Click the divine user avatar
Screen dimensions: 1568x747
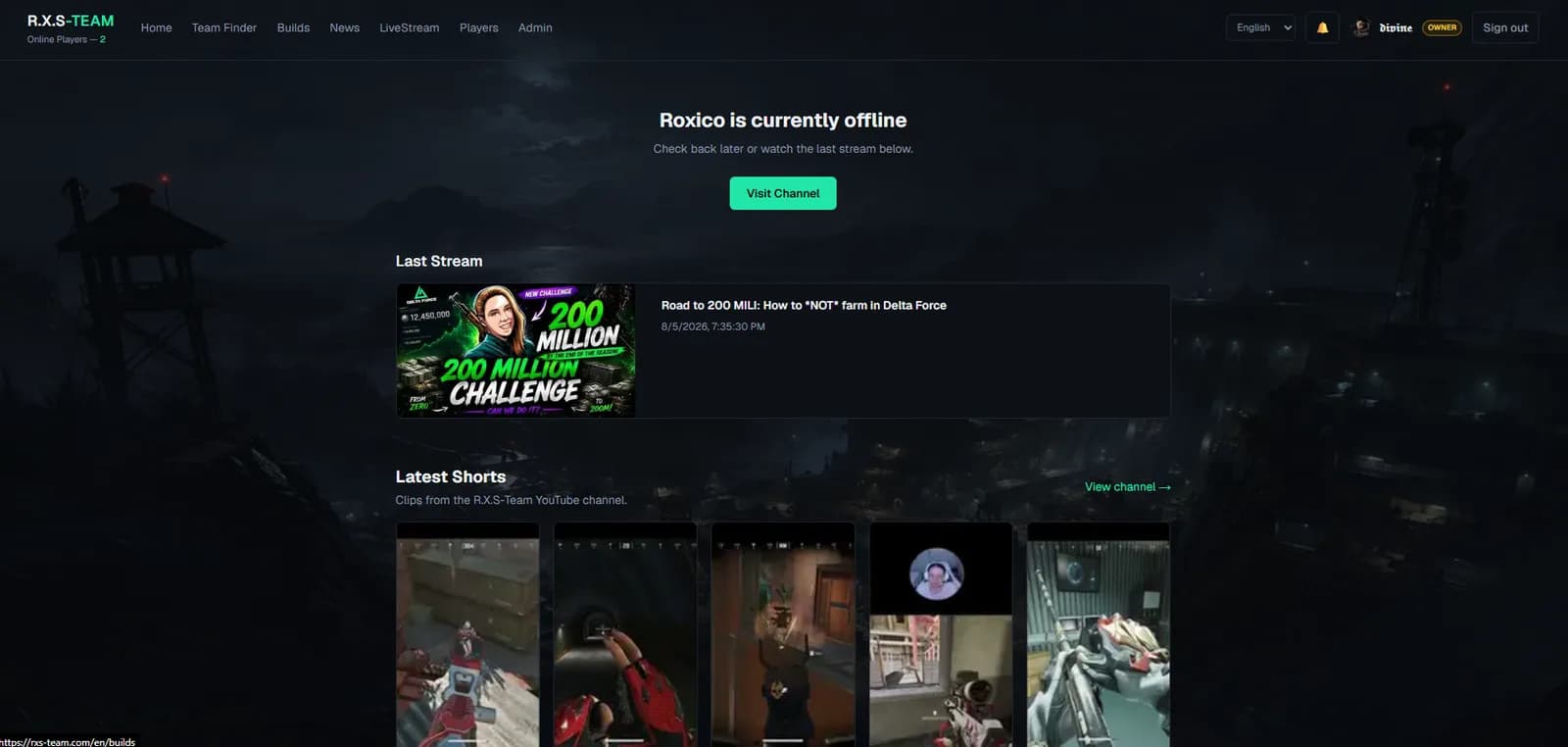1360,27
